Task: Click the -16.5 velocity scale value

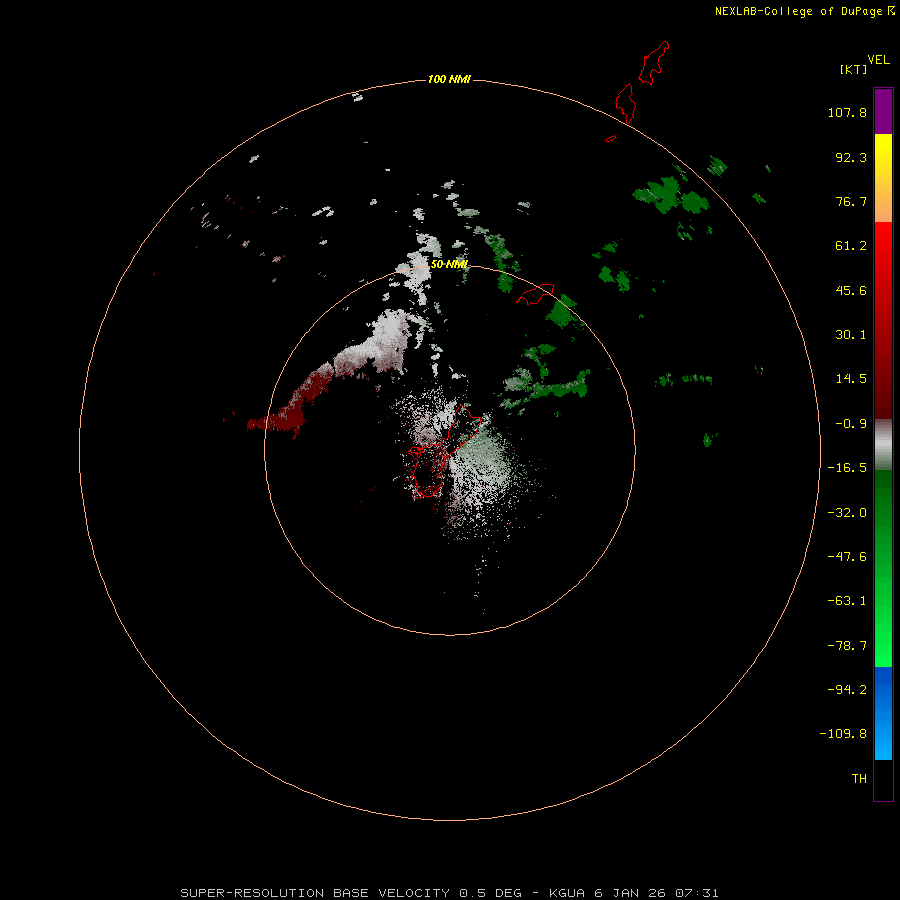Action: tap(847, 468)
